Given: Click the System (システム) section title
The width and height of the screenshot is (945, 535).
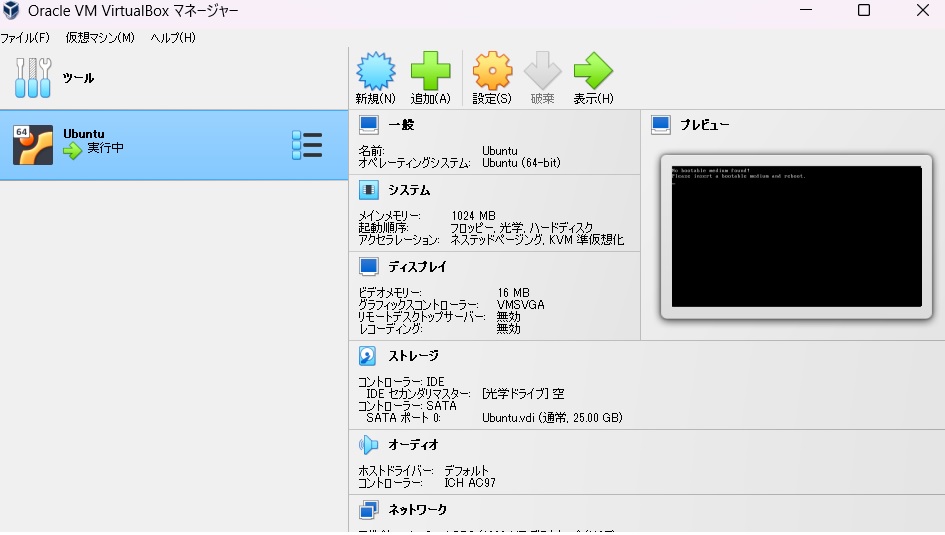Looking at the screenshot, I should 409,190.
